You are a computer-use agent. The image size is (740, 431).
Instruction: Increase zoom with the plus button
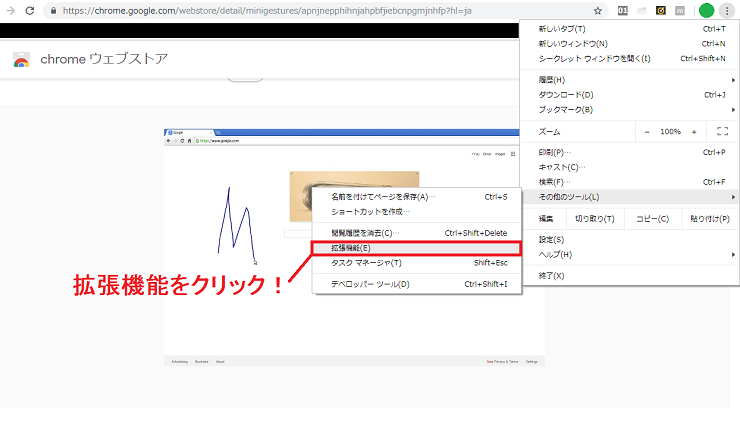[694, 132]
